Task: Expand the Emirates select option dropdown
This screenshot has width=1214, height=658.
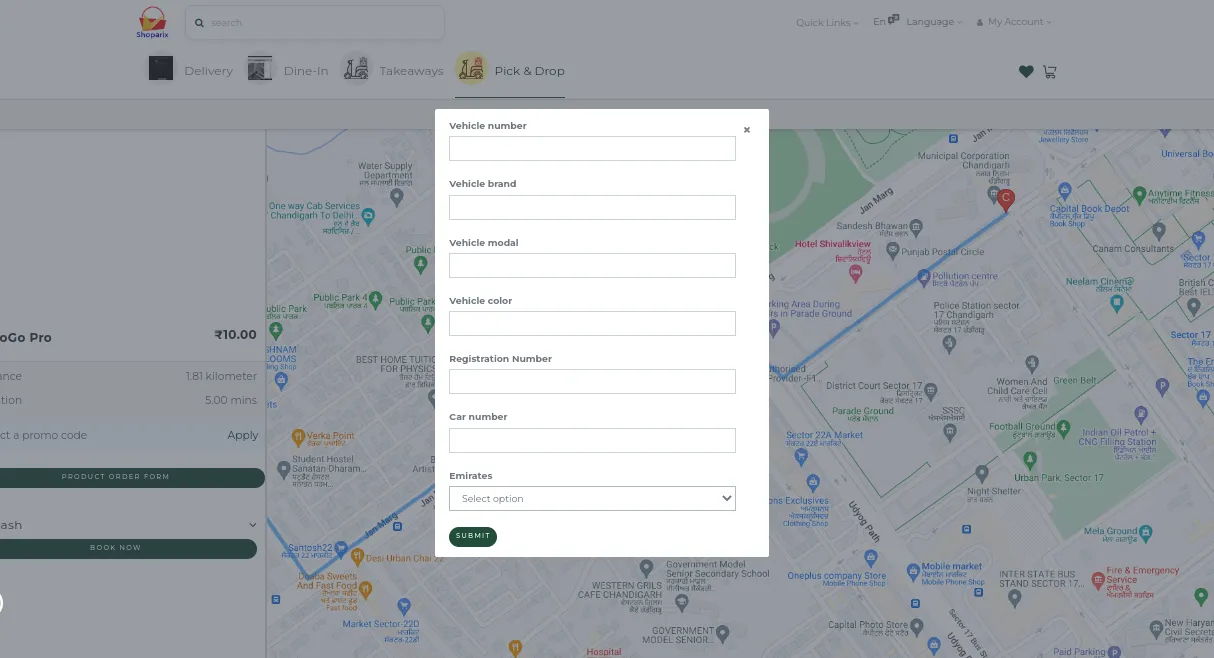Action: point(592,498)
